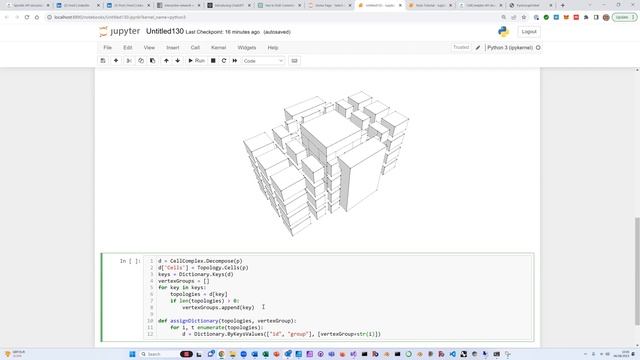Click the browser zoom magnifier icon

(x=504, y=17)
